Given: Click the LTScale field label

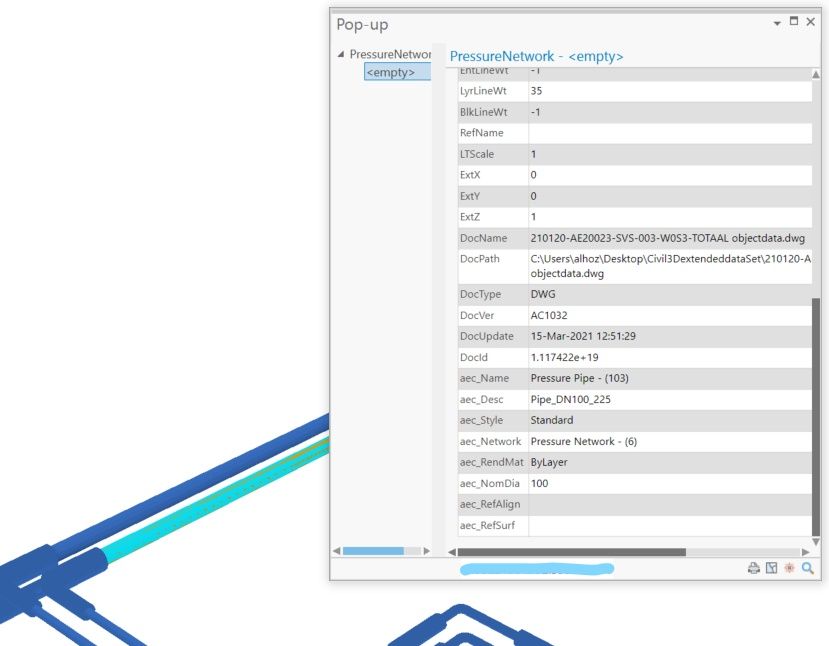Looking at the screenshot, I should click(x=476, y=154).
